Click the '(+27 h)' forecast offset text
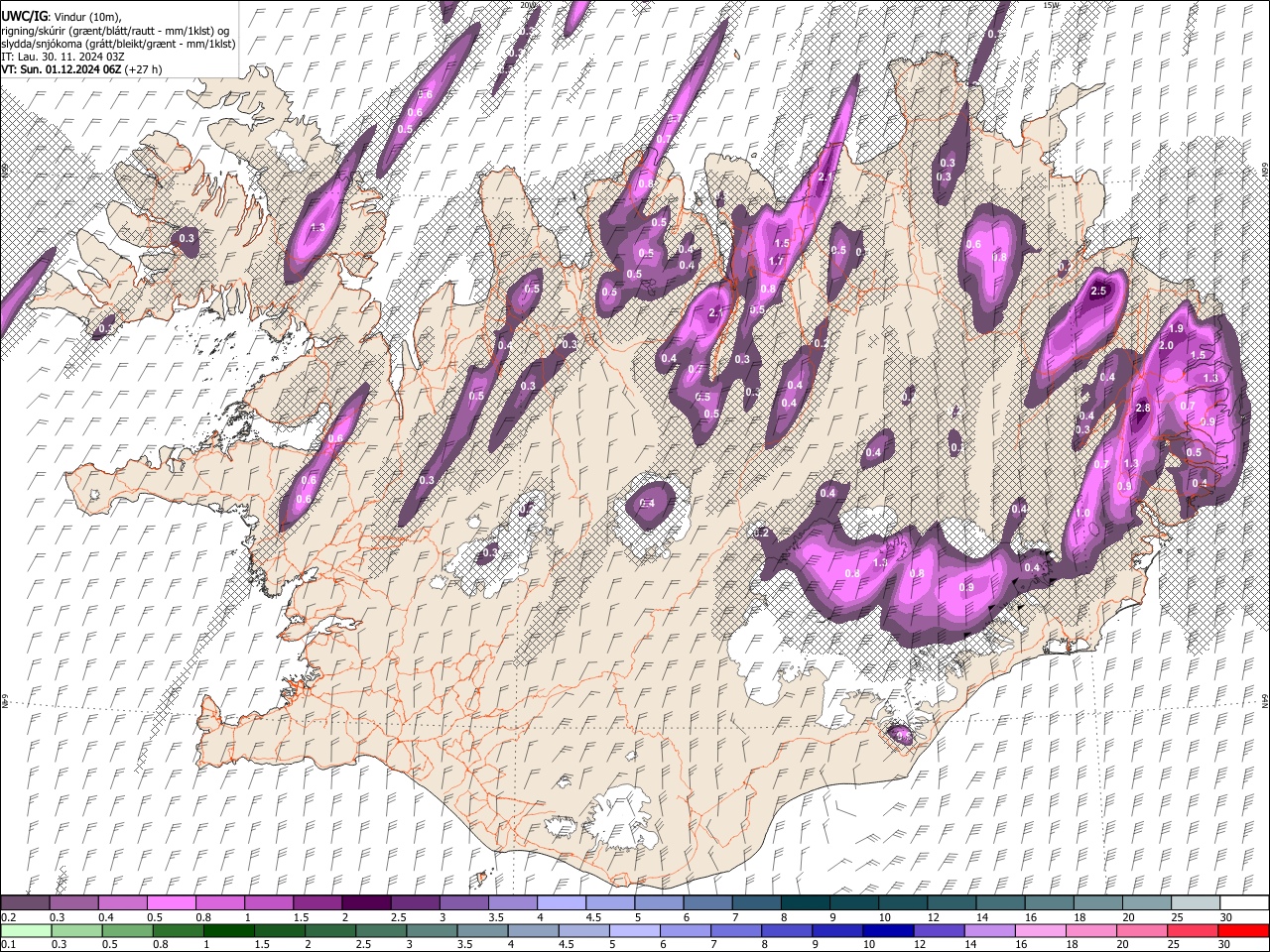 click(144, 69)
